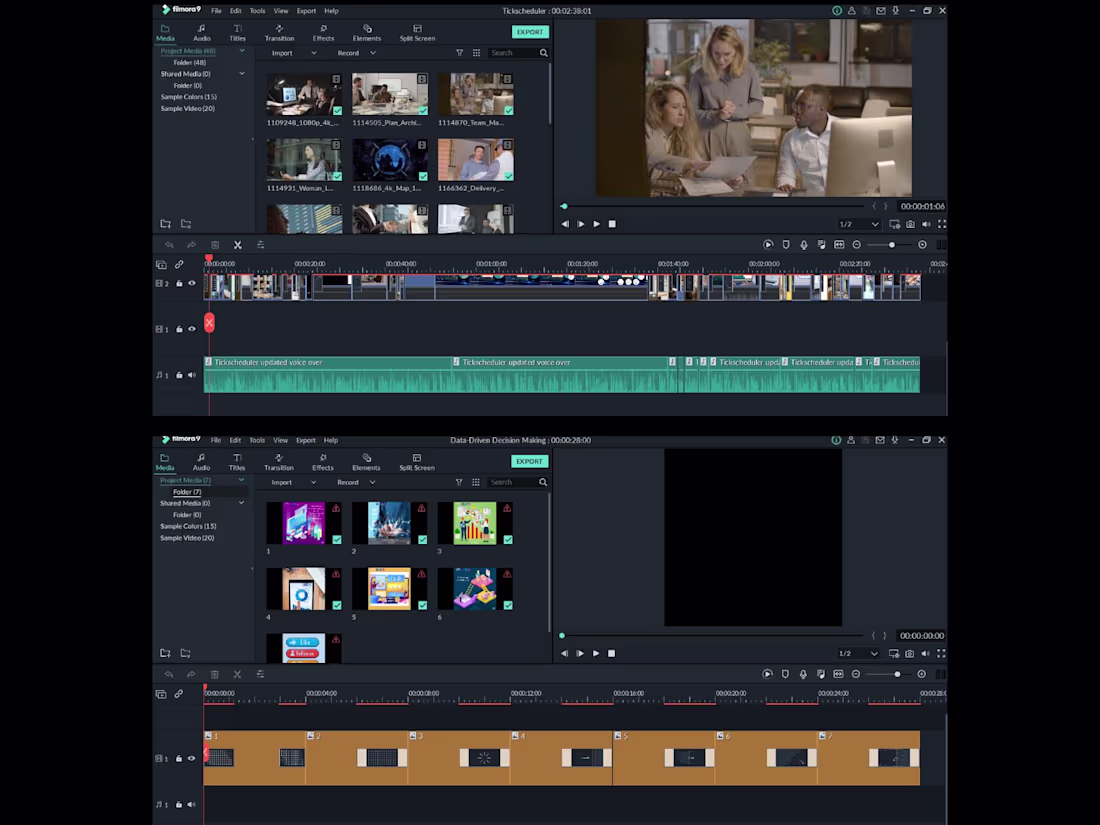Zoom timeline to fit using the fit icon
Image resolution: width=1100 pixels, height=825 pixels.
tap(838, 244)
